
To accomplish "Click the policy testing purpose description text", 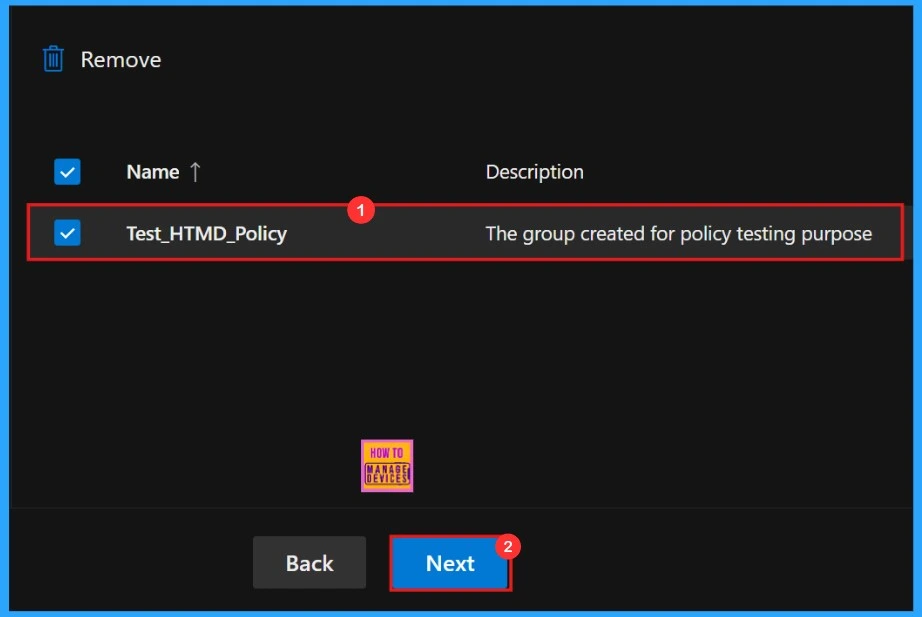I will tap(679, 234).
